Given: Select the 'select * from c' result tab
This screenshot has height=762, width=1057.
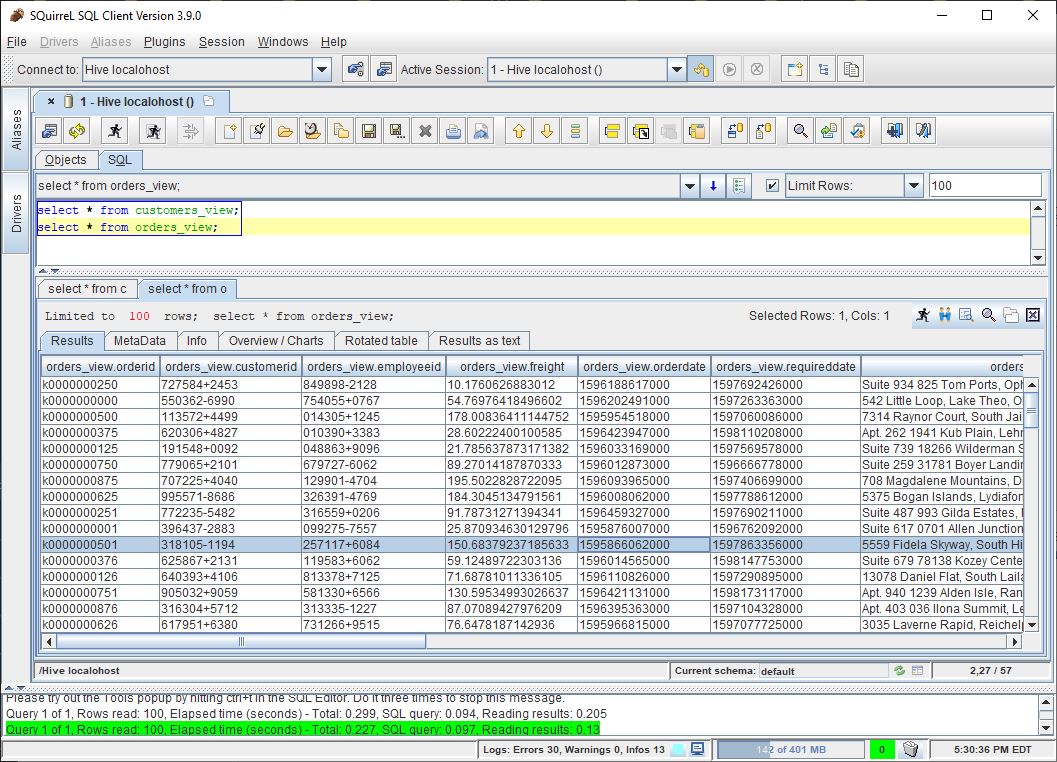Looking at the screenshot, I should (87, 289).
